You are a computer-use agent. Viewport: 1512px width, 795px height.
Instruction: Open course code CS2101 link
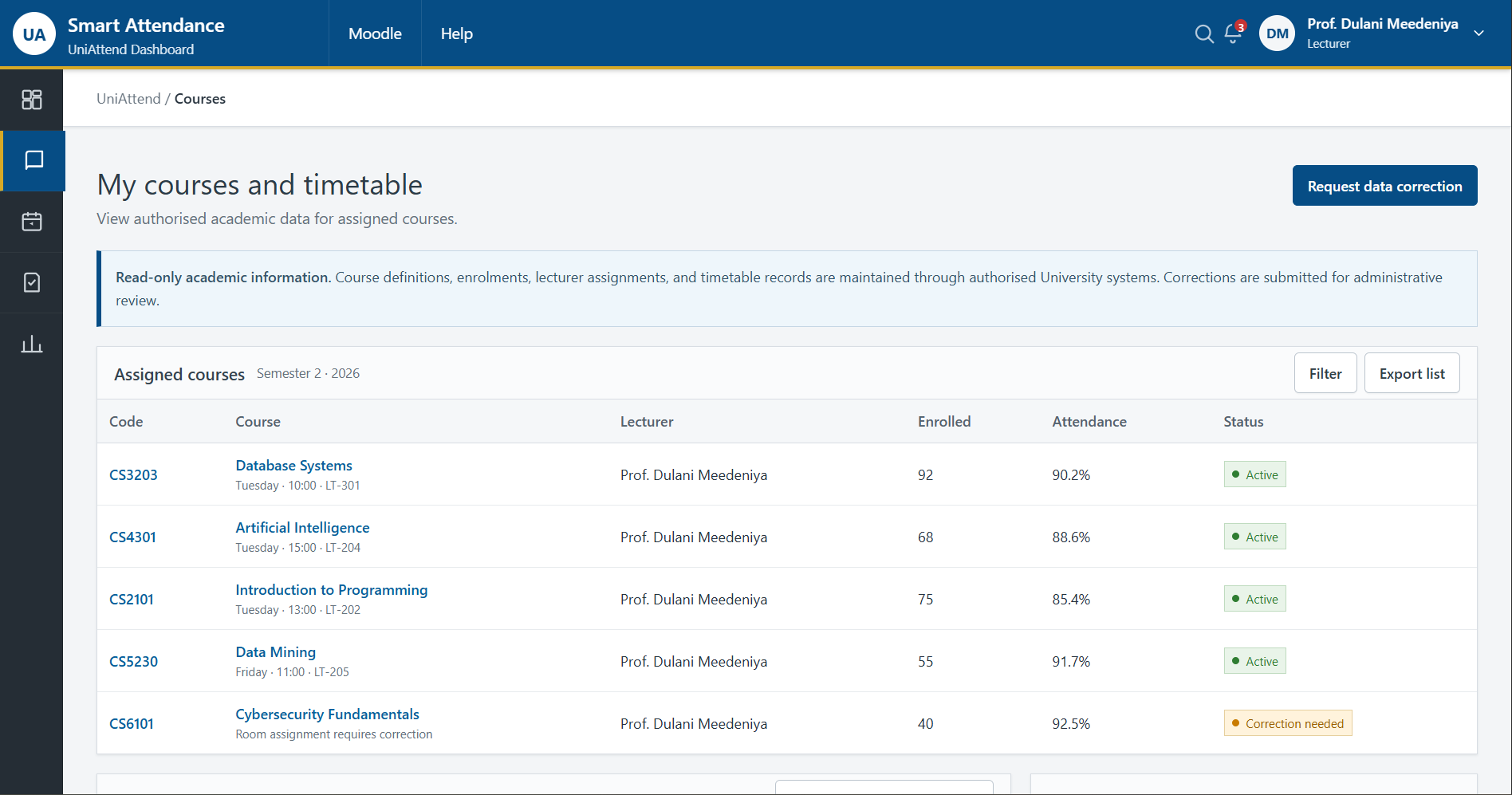pos(132,599)
